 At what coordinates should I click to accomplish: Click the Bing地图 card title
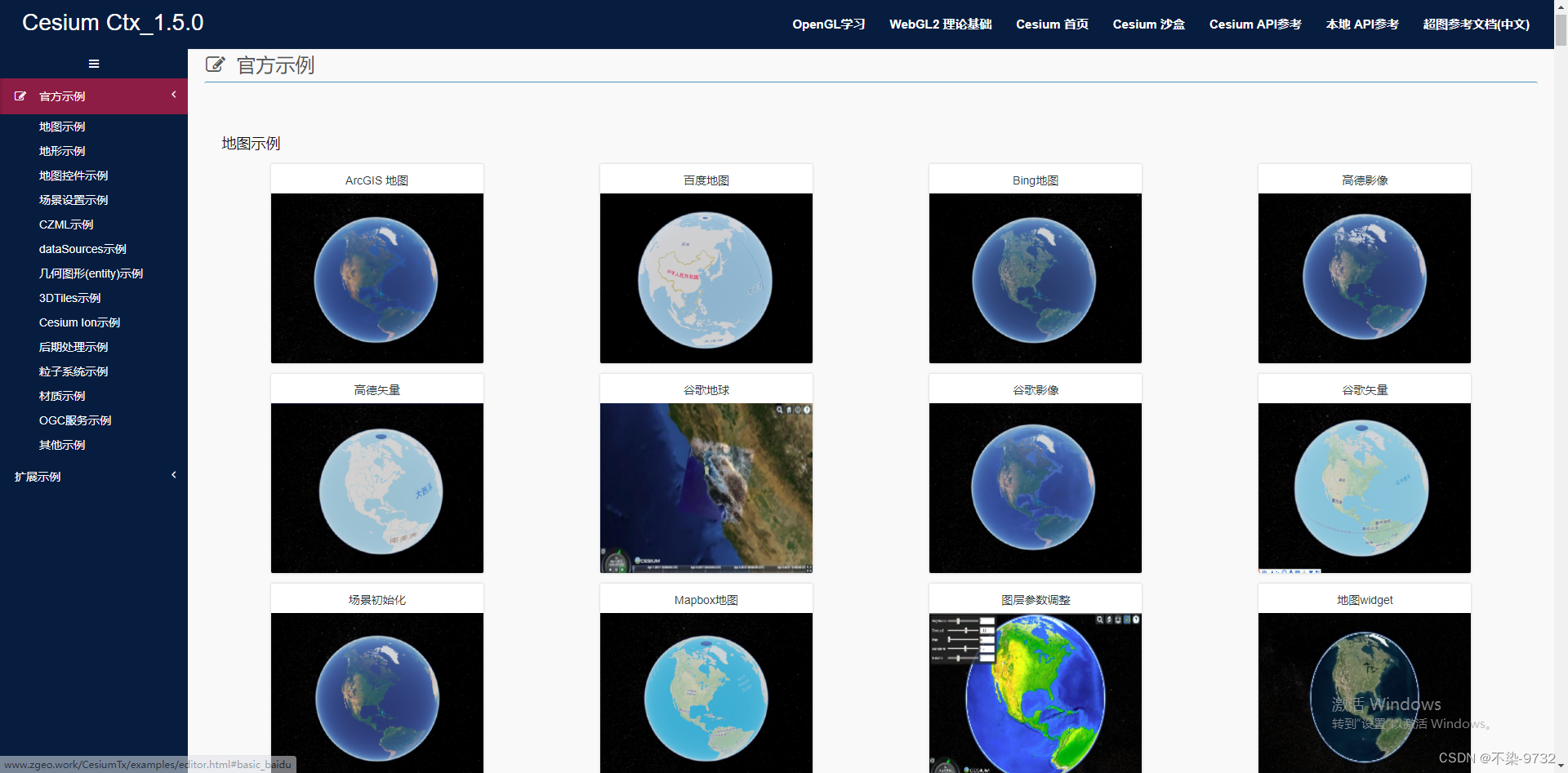click(x=1036, y=180)
